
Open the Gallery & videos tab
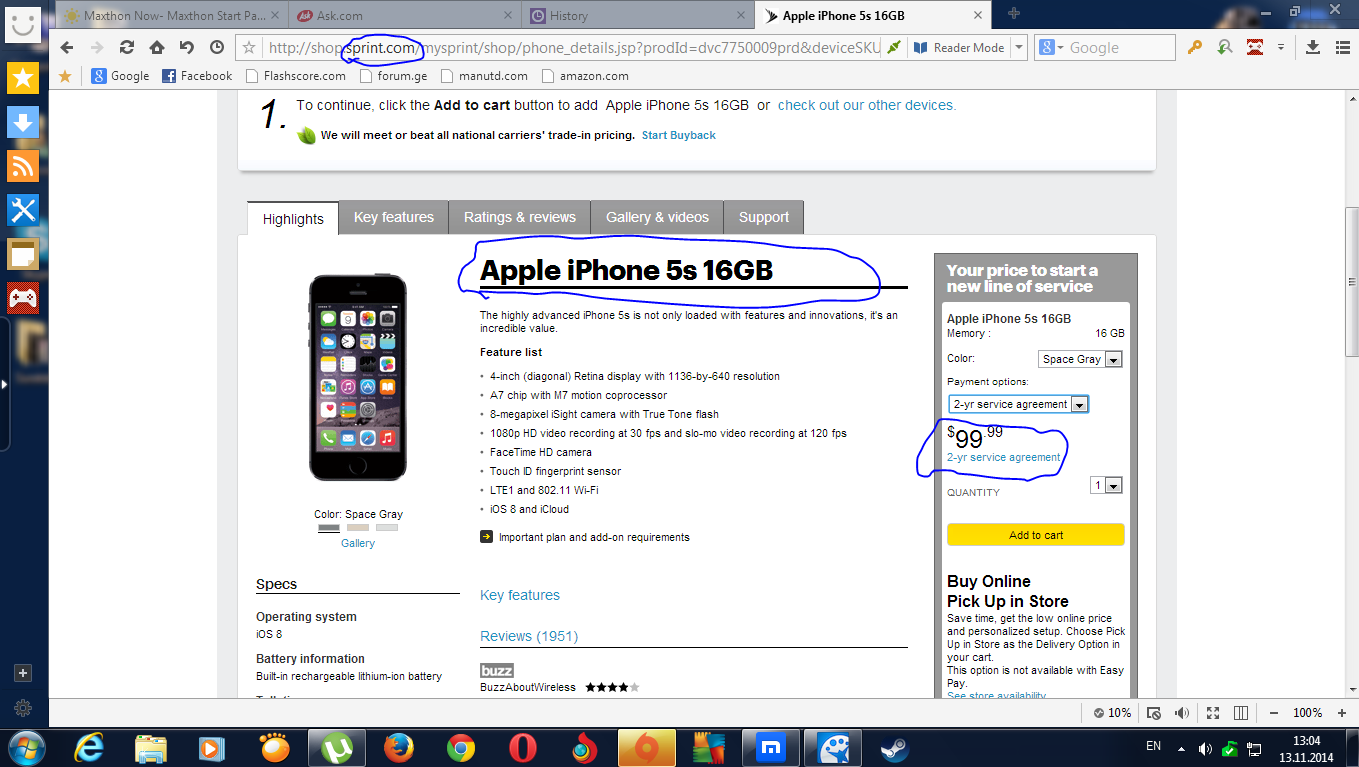click(x=657, y=217)
